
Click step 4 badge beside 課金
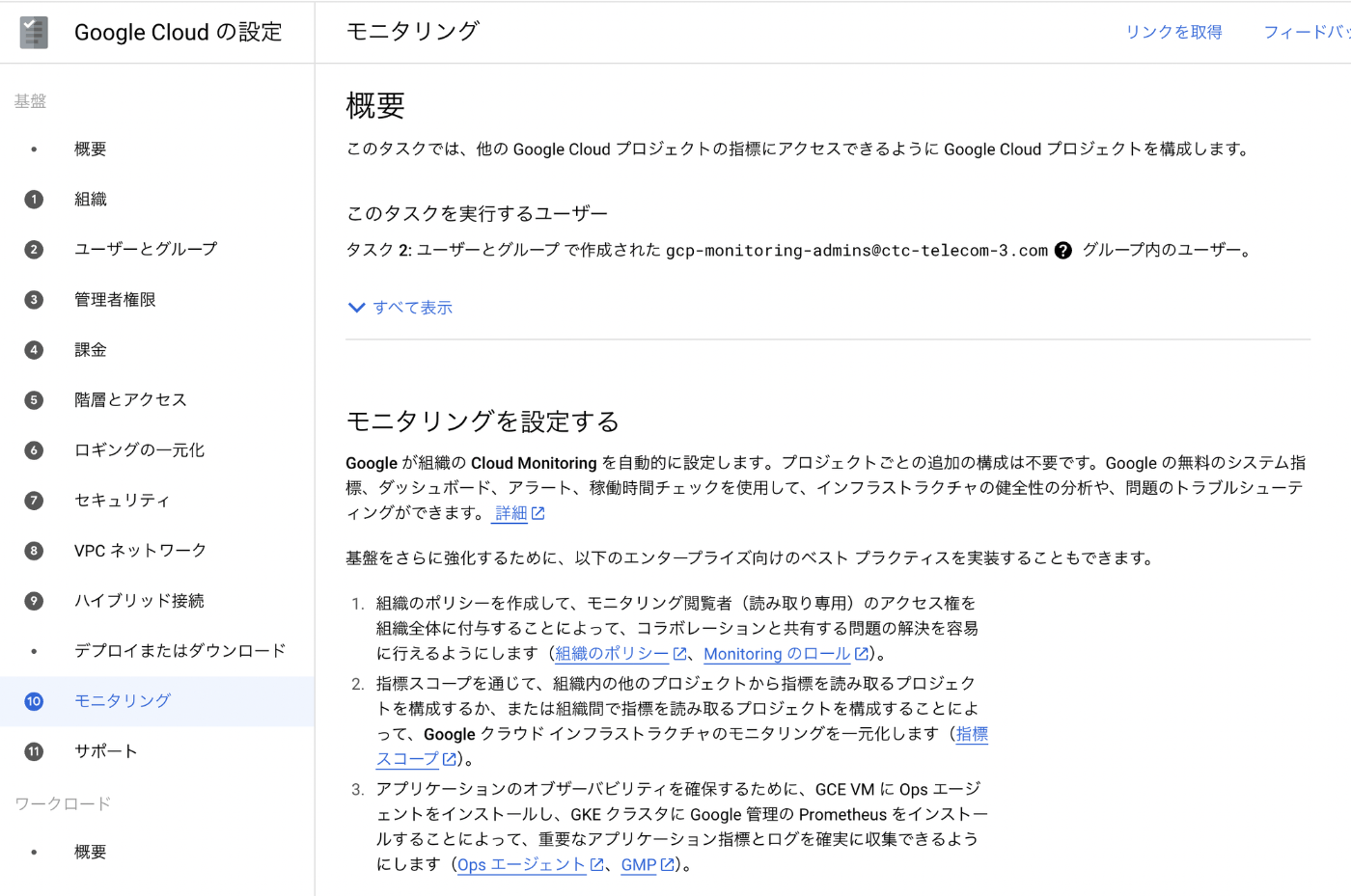click(34, 350)
